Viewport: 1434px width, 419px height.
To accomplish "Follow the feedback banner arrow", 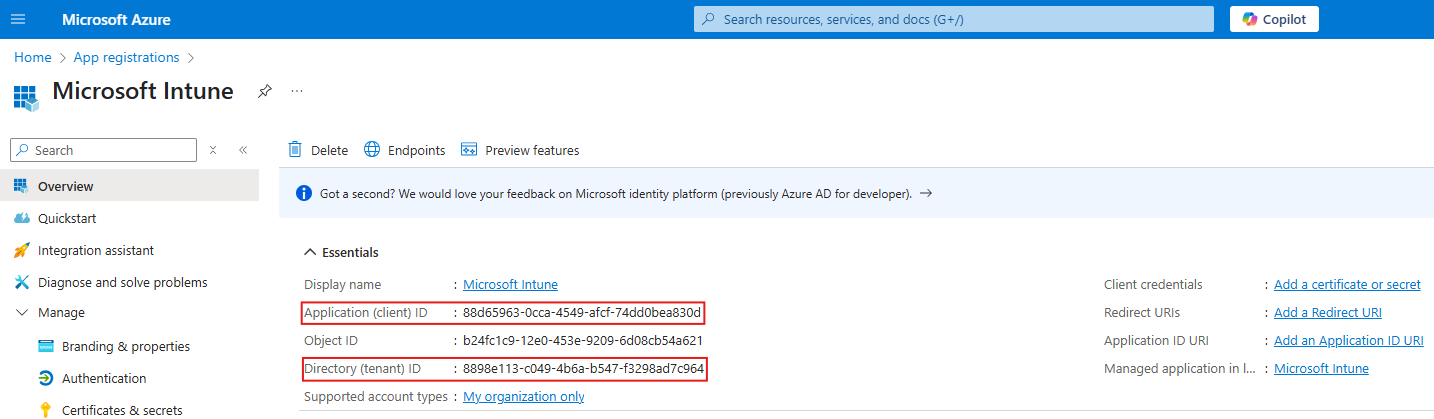I will click(x=926, y=193).
